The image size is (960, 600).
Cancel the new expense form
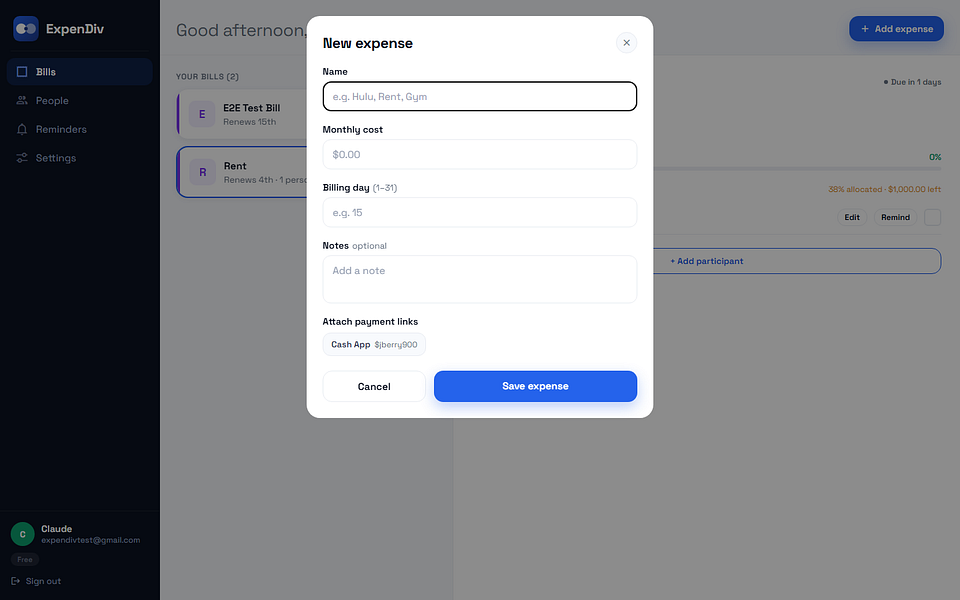374,386
